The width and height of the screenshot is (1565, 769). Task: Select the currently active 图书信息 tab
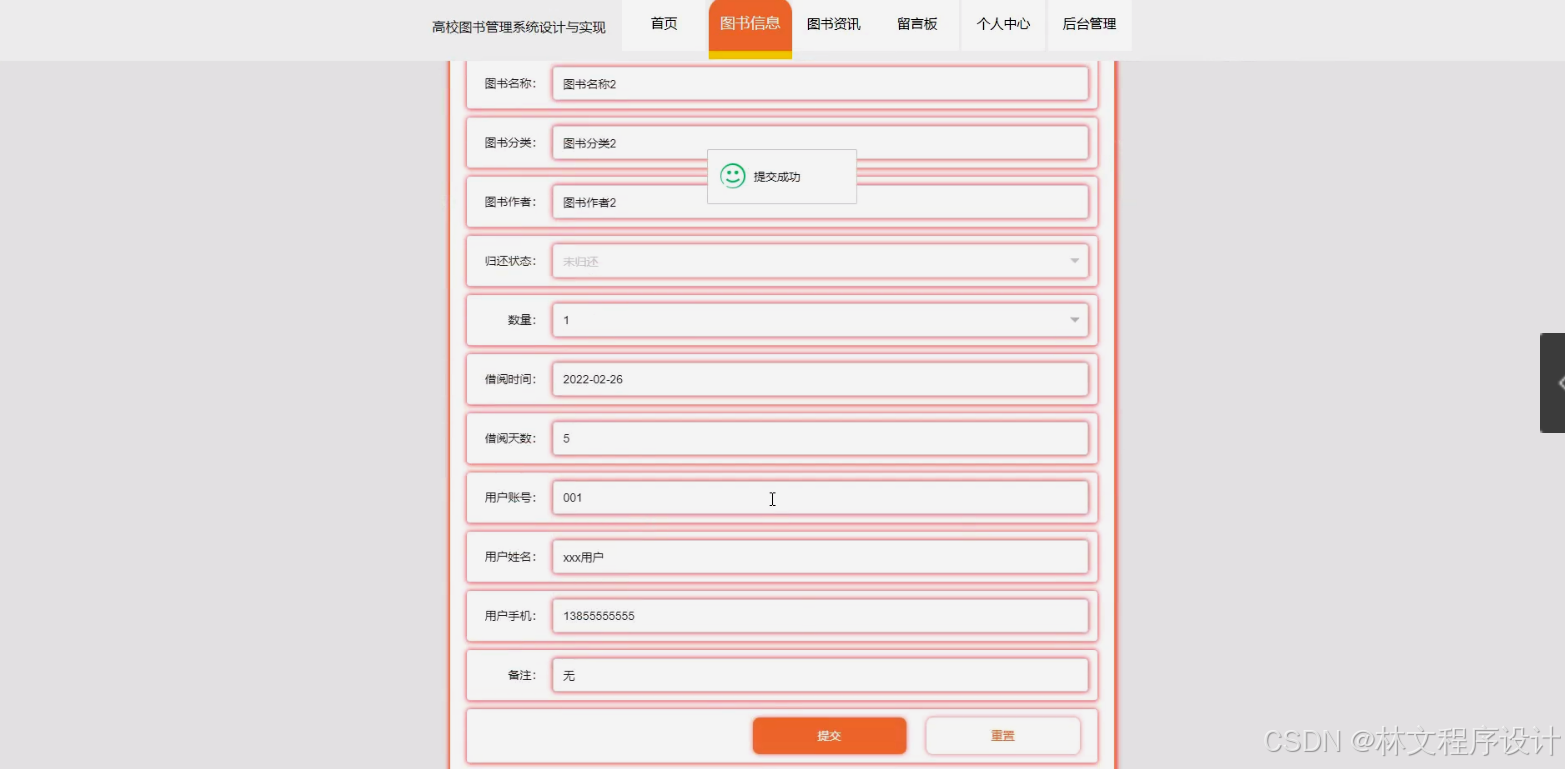click(749, 24)
